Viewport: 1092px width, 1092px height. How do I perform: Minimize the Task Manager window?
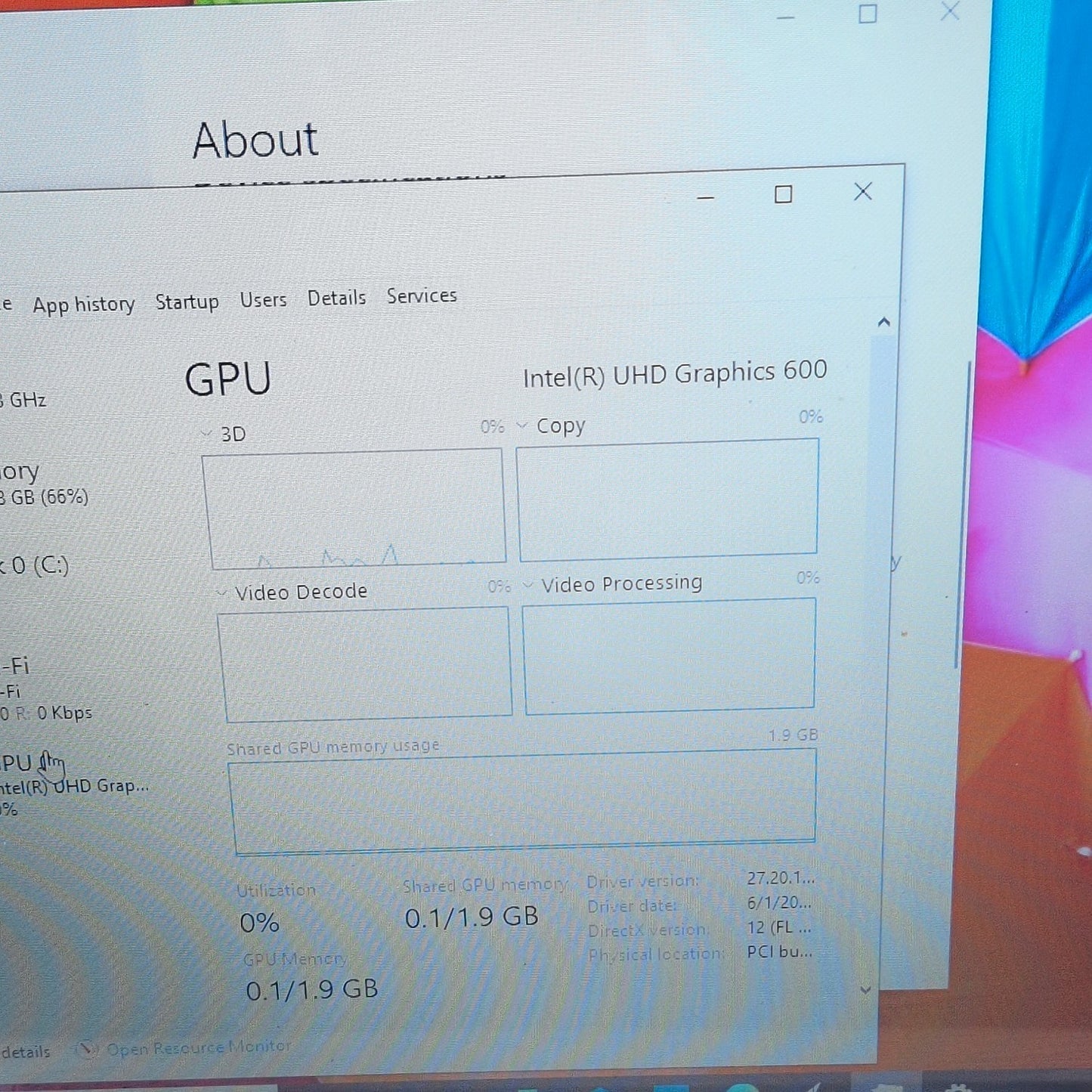(705, 197)
